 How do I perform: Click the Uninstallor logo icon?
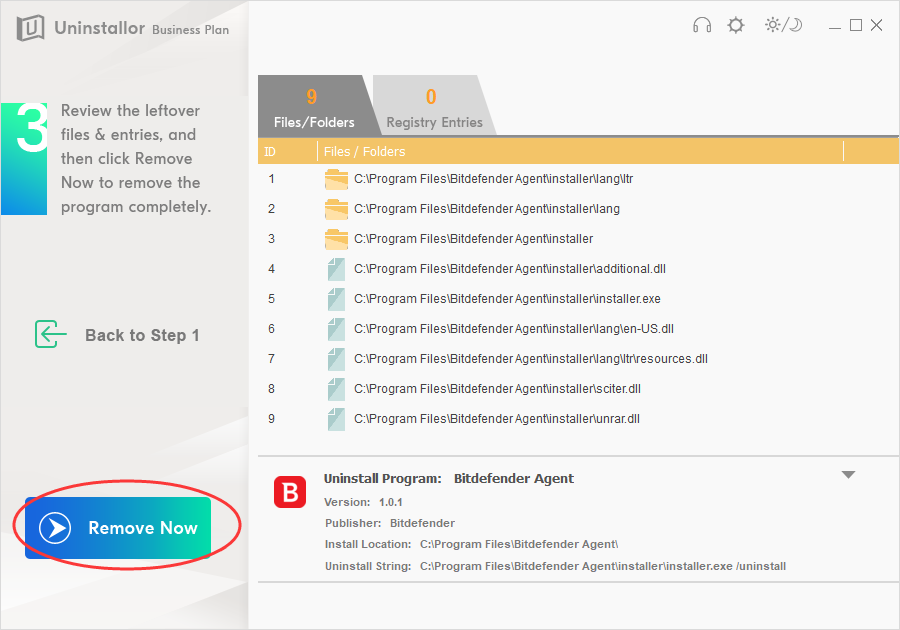pyautogui.click(x=30, y=28)
